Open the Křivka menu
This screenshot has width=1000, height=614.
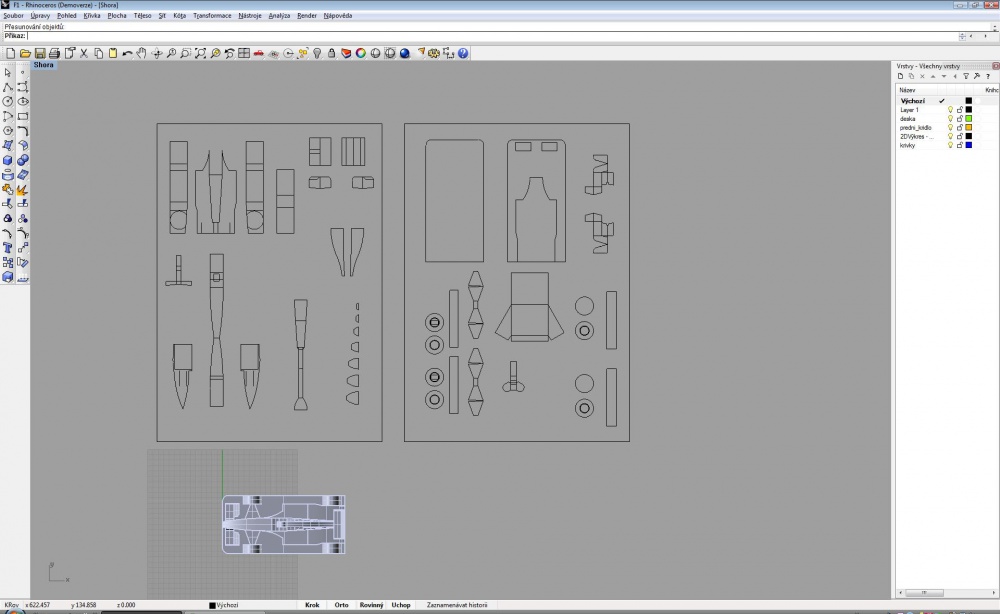pos(92,16)
